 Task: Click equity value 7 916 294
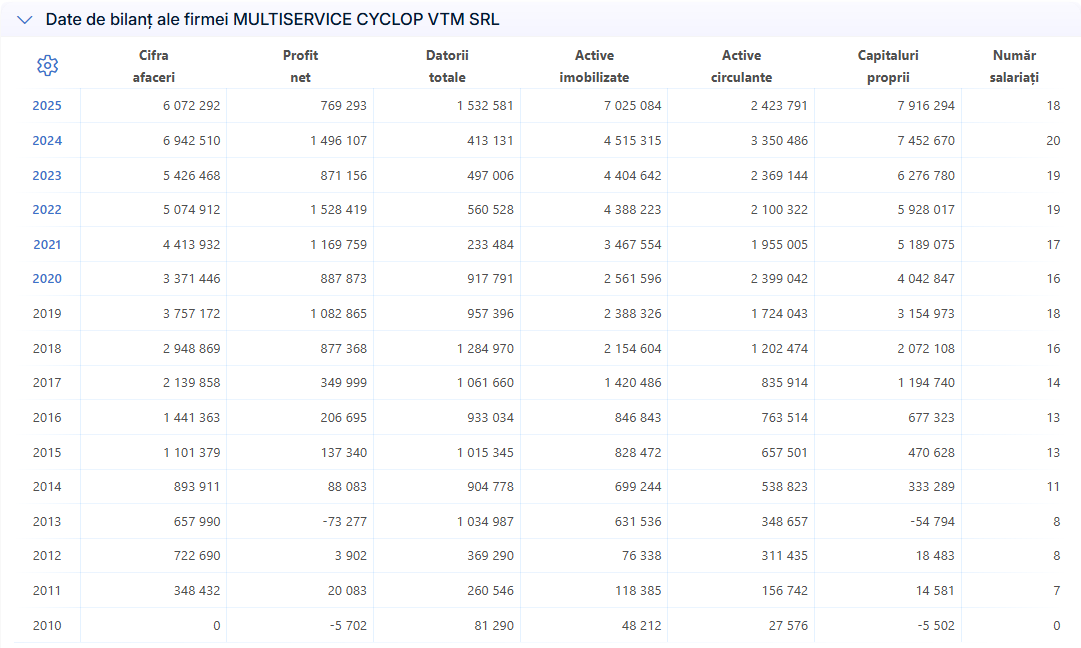point(926,105)
